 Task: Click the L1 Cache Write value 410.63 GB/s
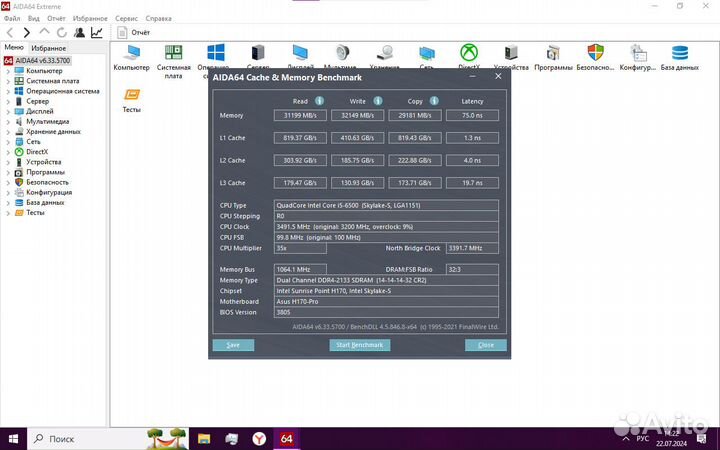click(x=357, y=138)
